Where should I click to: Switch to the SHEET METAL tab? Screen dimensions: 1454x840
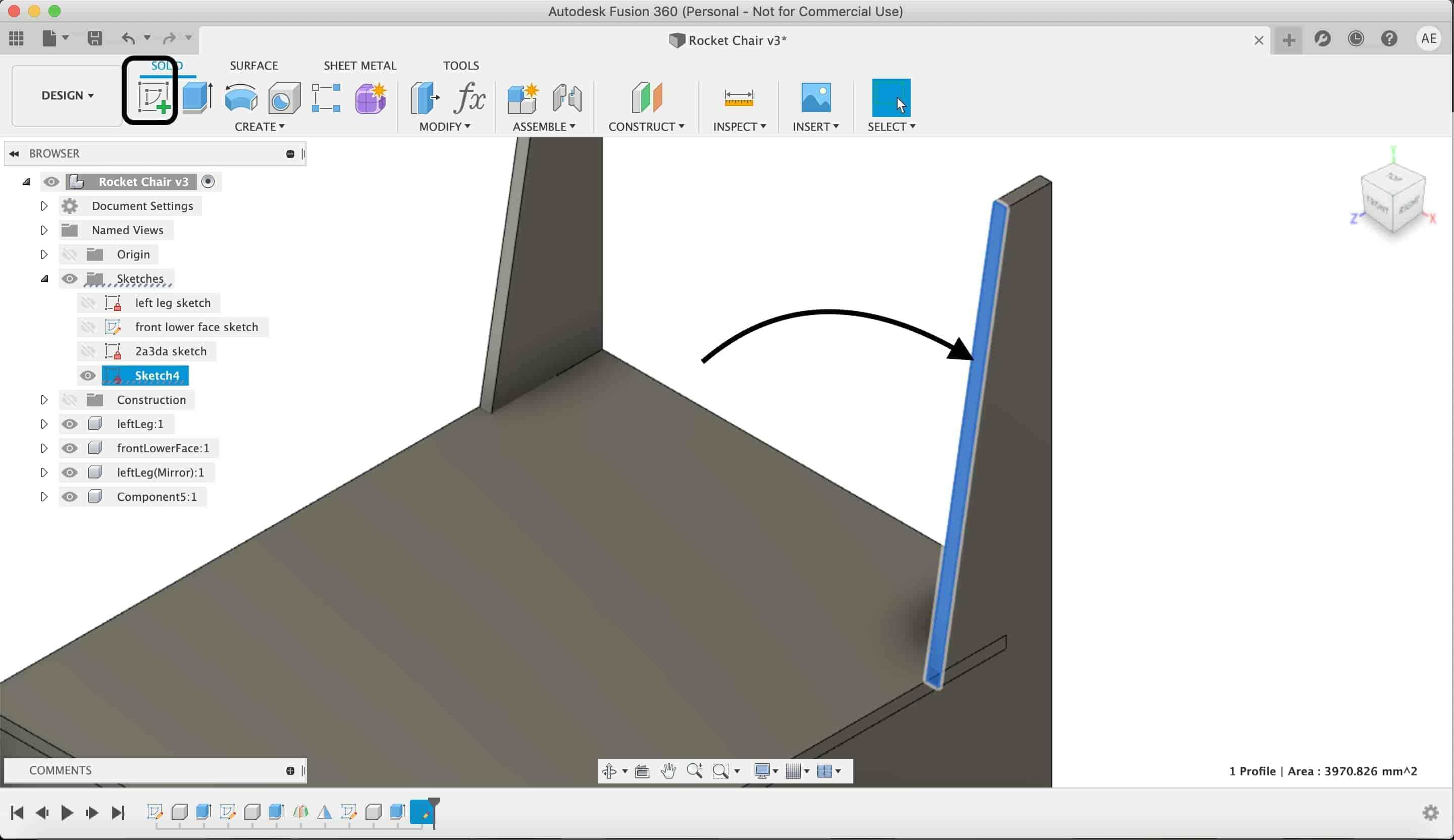click(x=360, y=65)
